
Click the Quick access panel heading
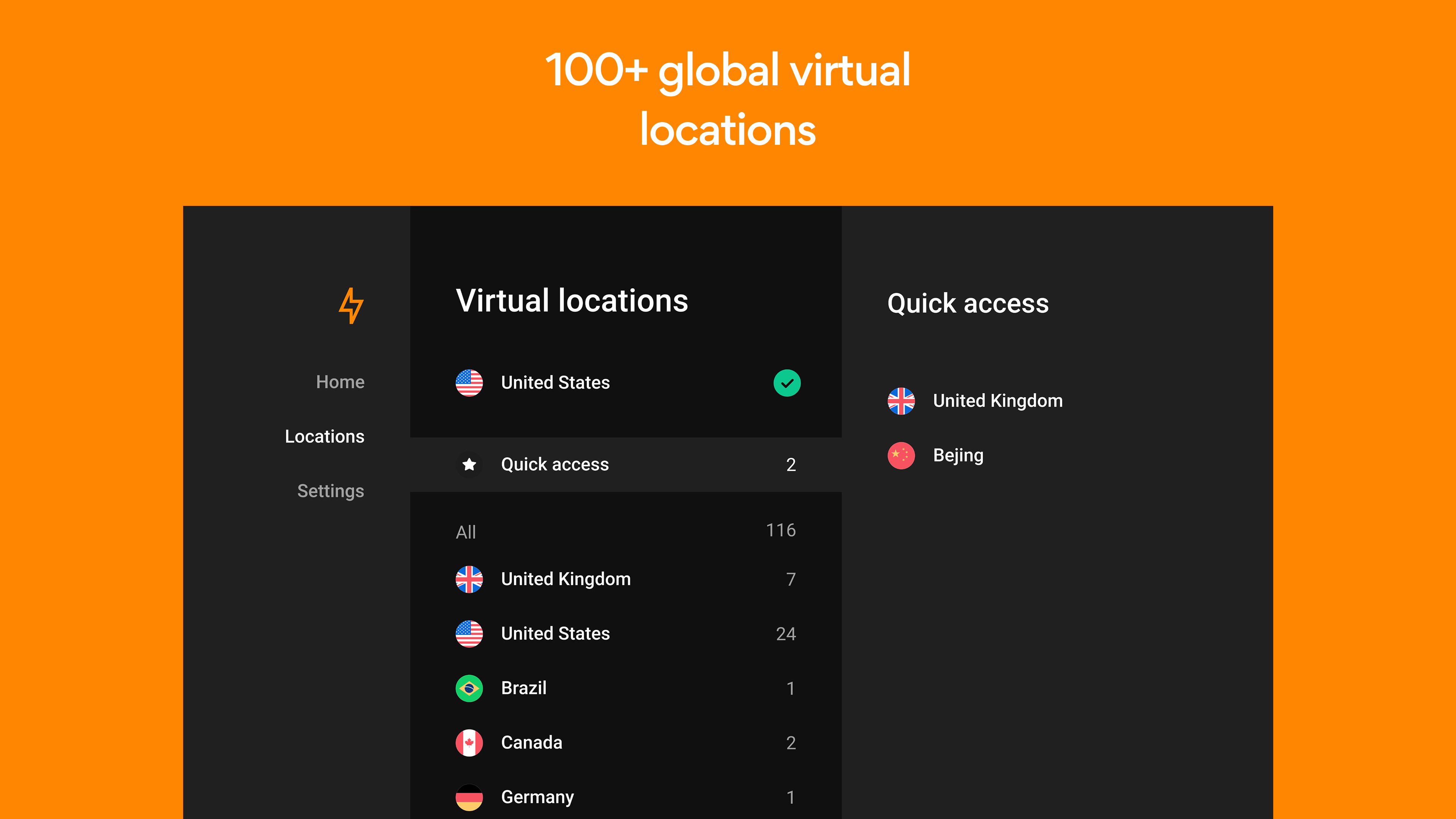968,303
